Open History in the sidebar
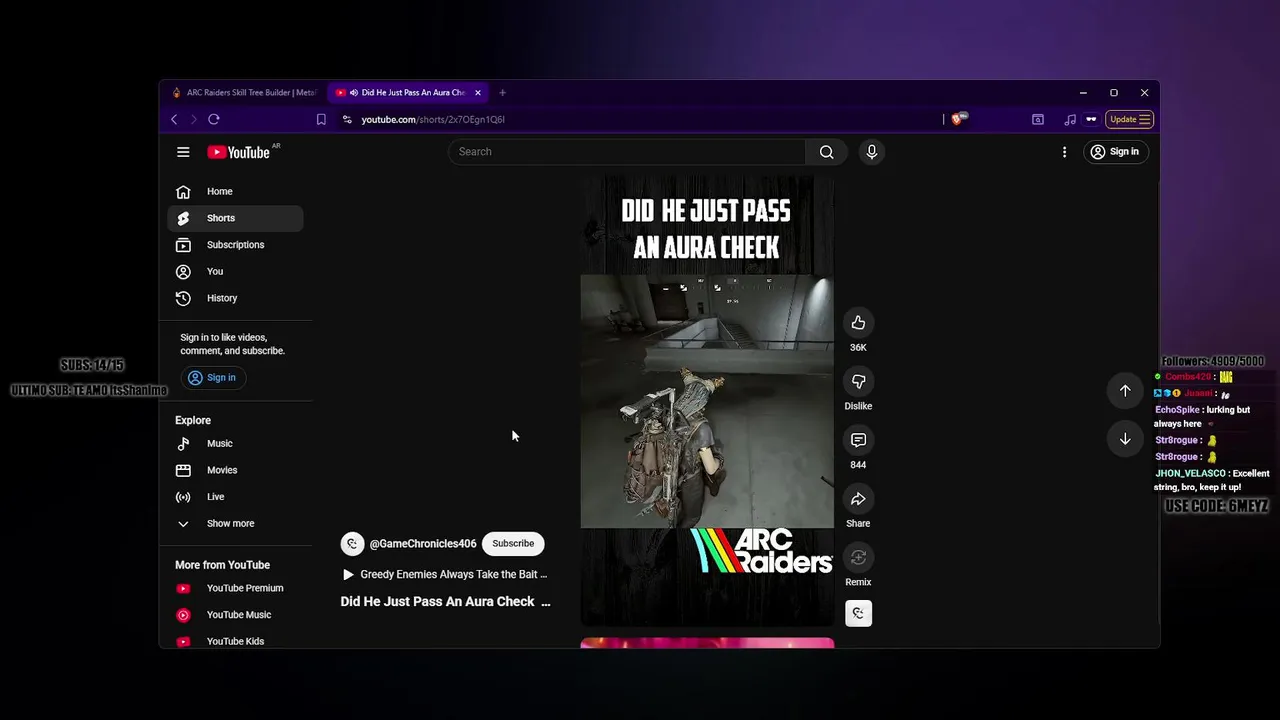This screenshot has width=1280, height=720. 235,298
